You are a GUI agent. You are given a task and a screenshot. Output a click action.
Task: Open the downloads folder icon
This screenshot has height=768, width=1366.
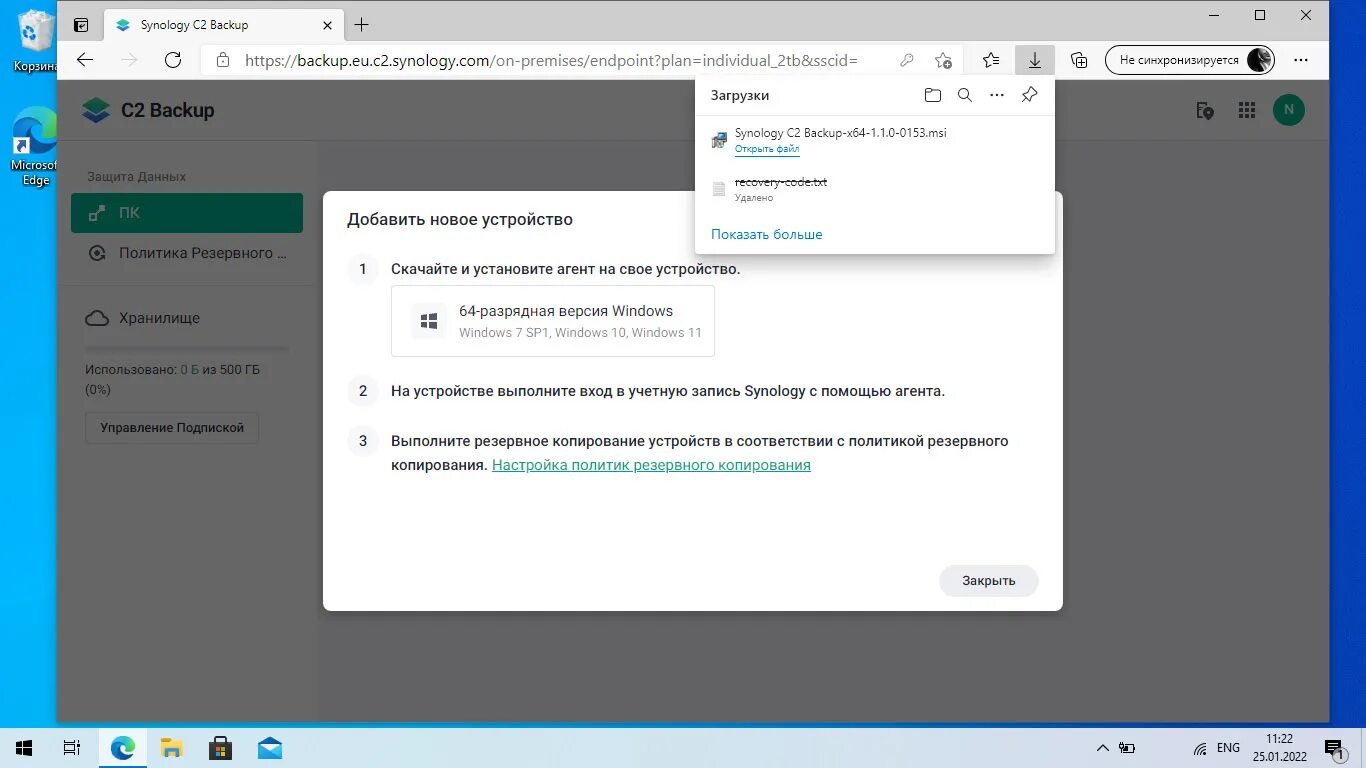point(933,95)
